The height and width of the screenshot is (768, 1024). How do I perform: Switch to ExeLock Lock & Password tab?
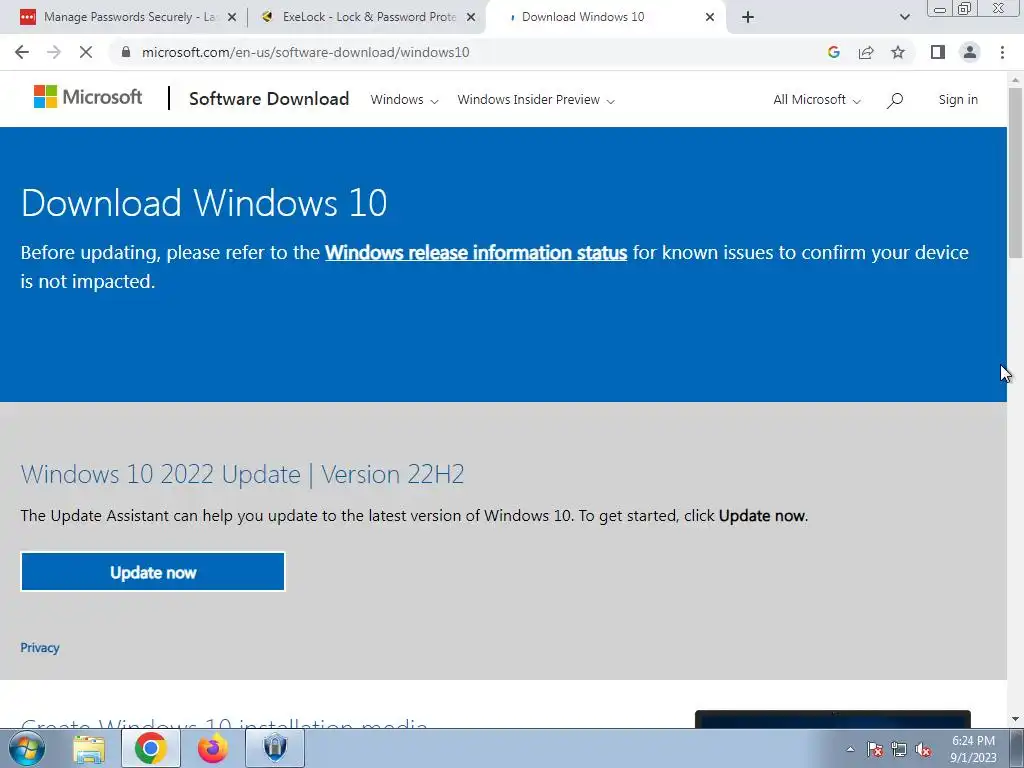point(367,17)
